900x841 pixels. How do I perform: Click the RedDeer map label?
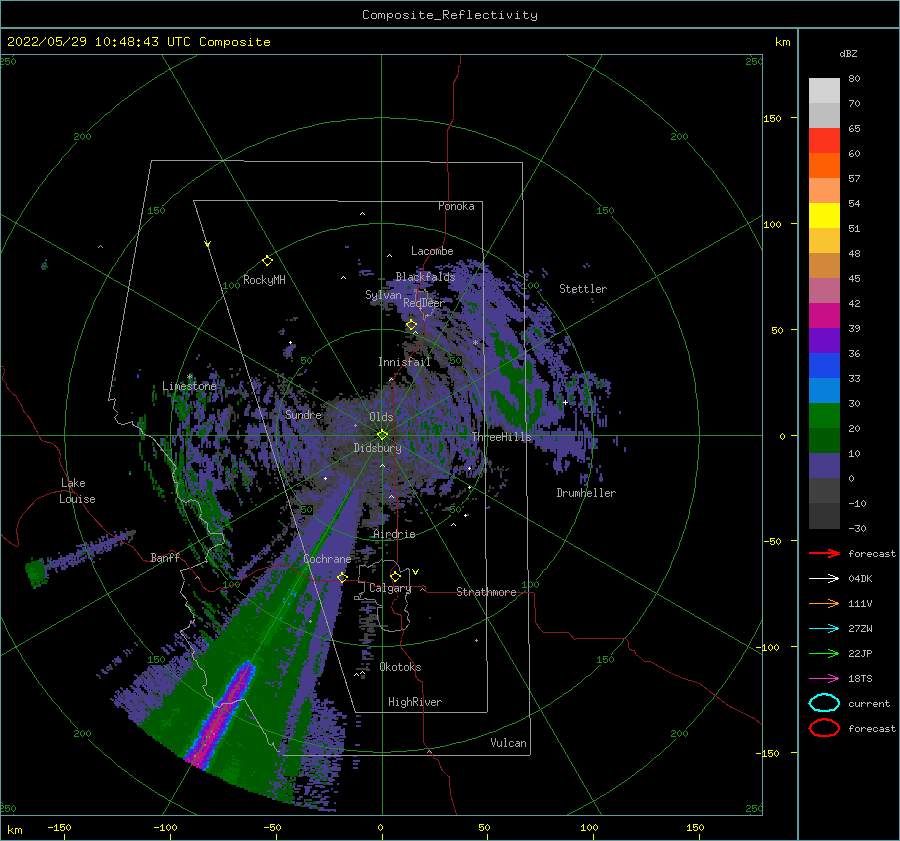coord(424,303)
